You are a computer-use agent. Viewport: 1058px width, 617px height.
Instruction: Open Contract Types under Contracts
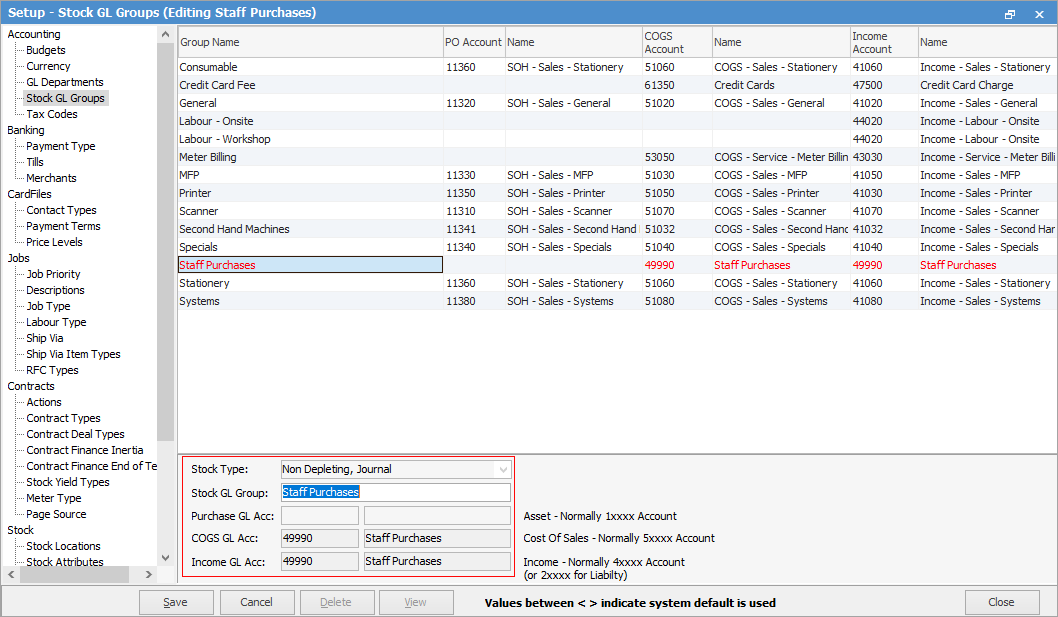tap(63, 418)
